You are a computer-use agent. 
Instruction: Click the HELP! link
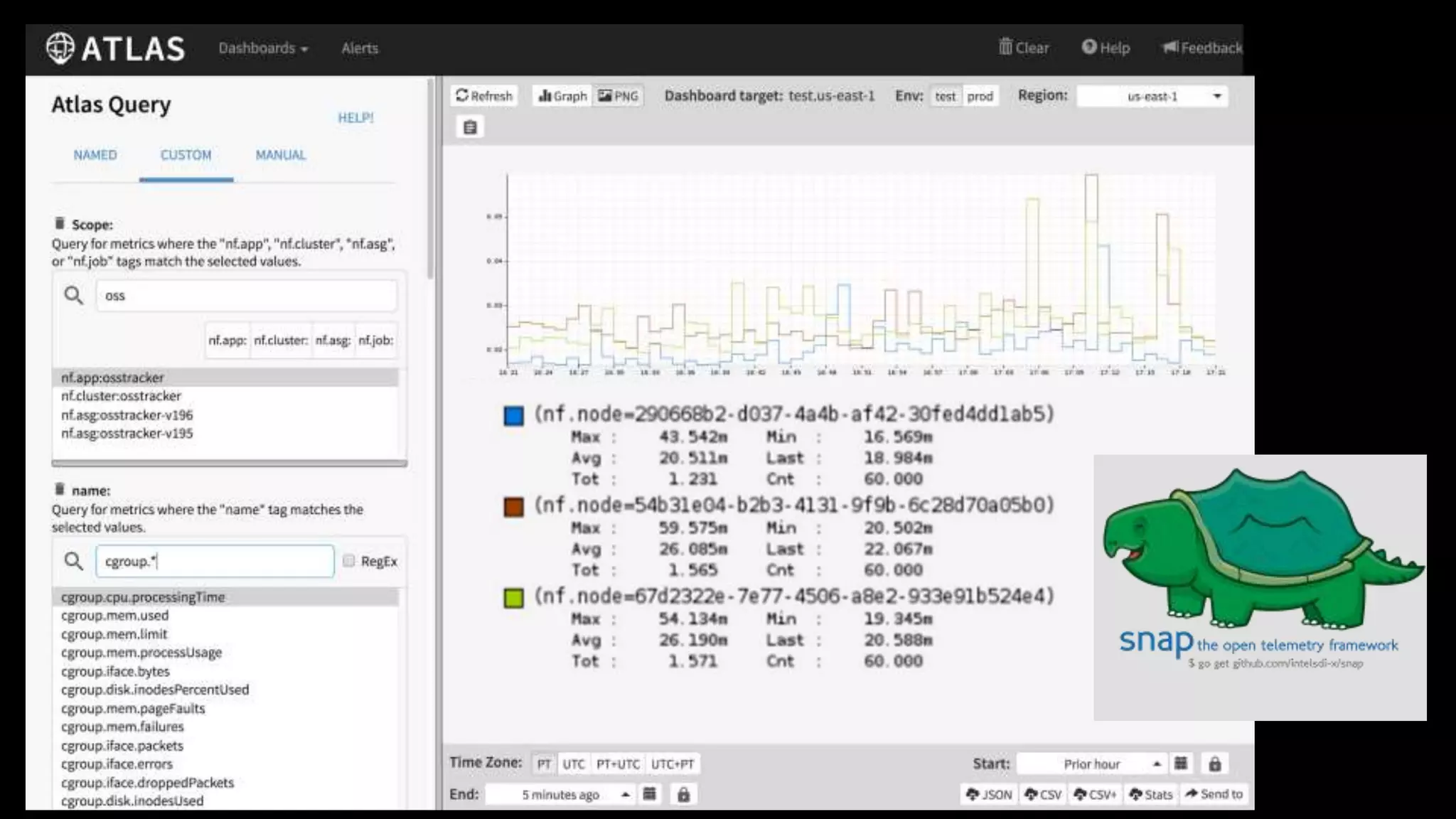355,117
